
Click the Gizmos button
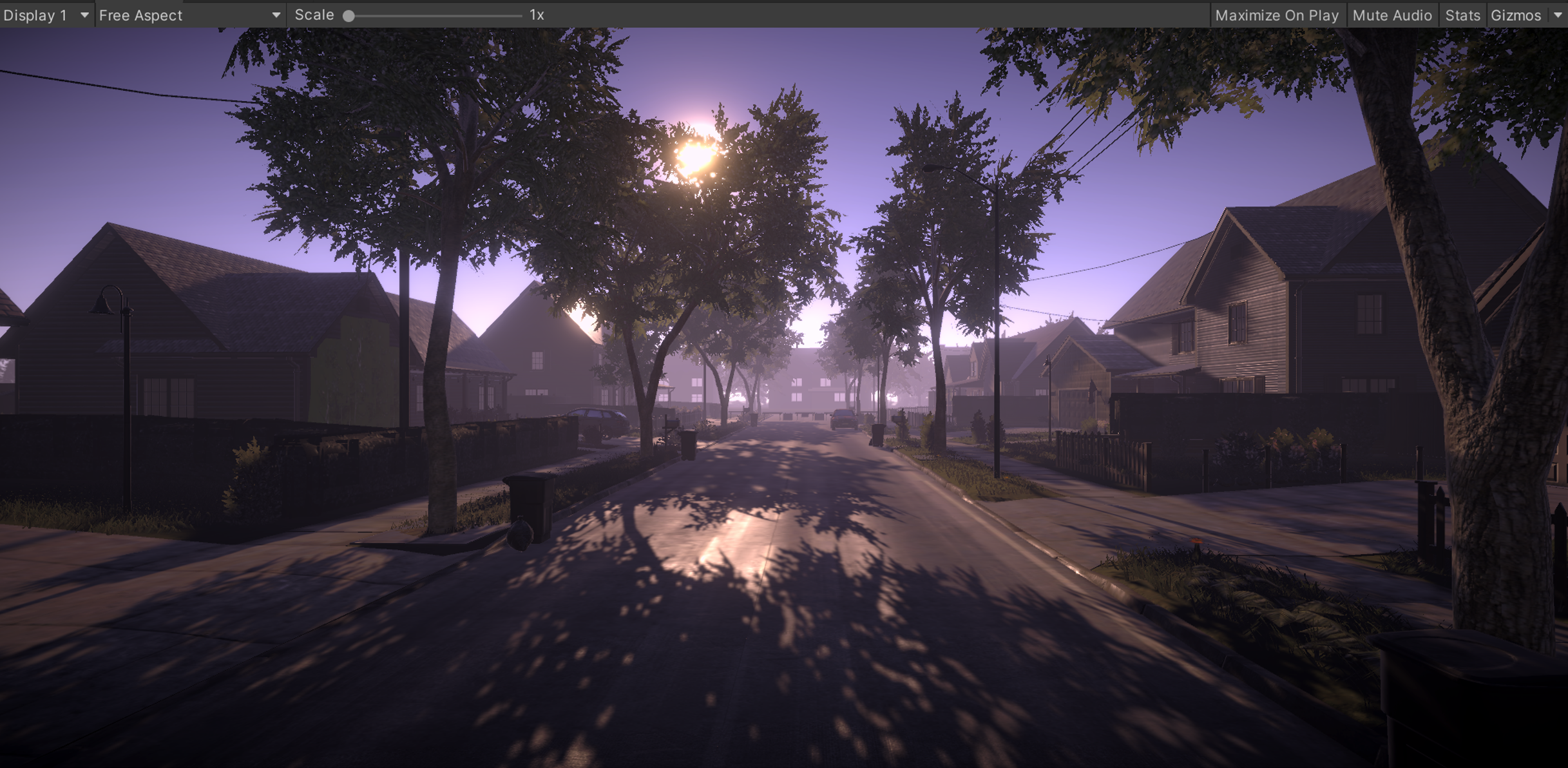(x=1516, y=15)
